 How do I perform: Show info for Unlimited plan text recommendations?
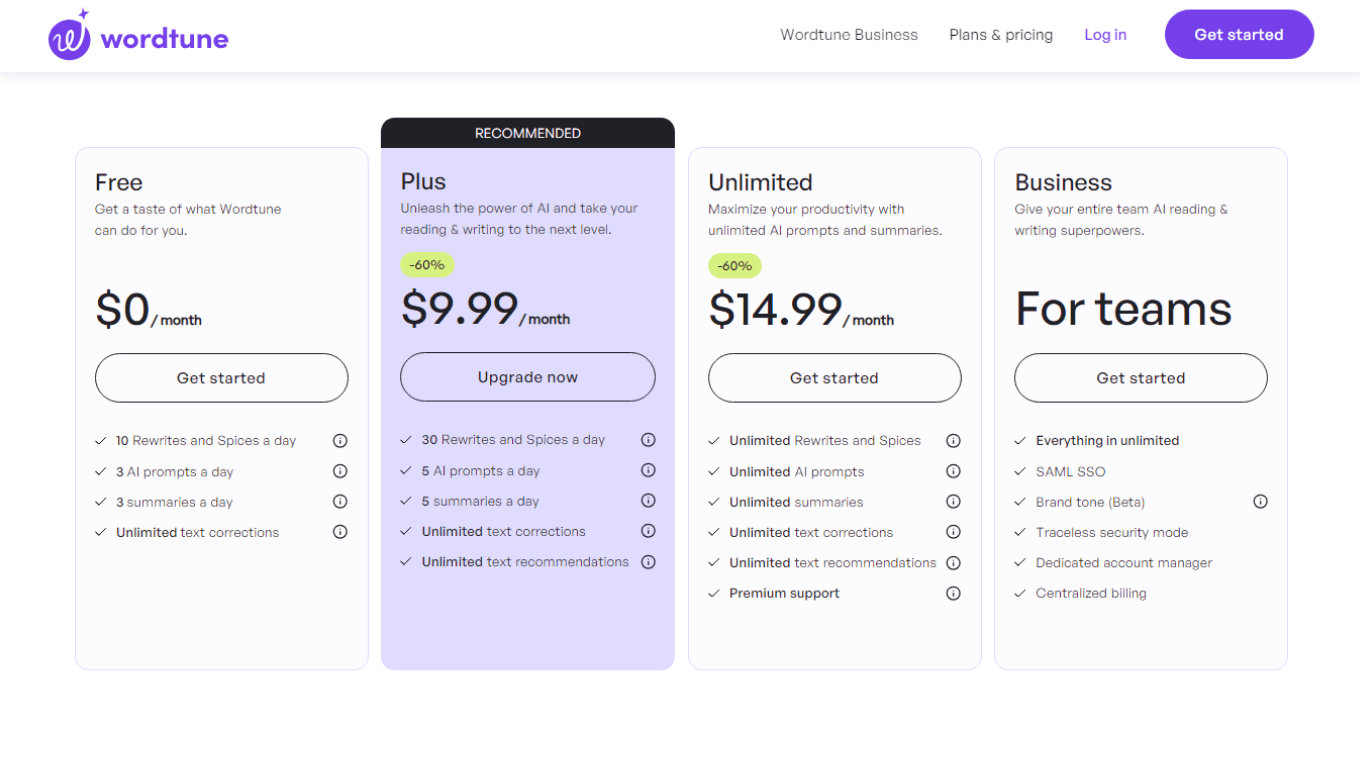(x=953, y=563)
